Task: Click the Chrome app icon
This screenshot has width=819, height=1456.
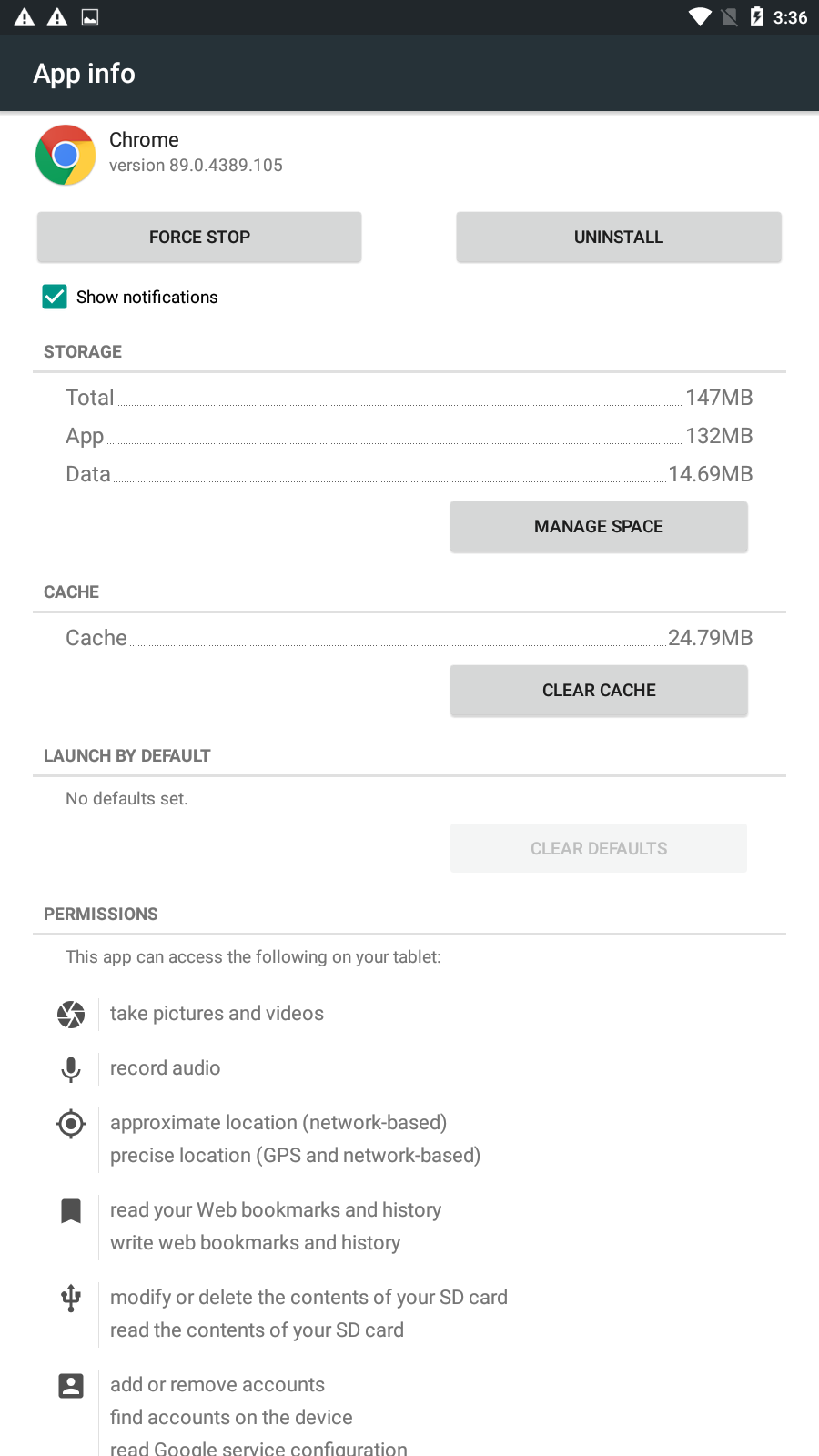Action: pyautogui.click(x=66, y=155)
